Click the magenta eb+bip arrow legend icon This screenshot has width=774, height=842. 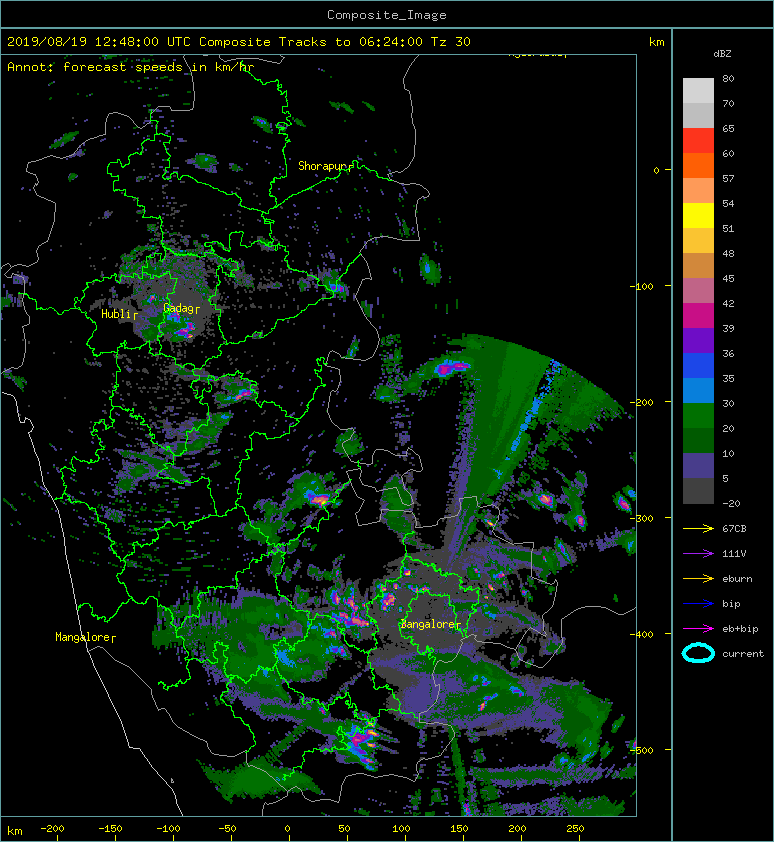pyautogui.click(x=698, y=629)
